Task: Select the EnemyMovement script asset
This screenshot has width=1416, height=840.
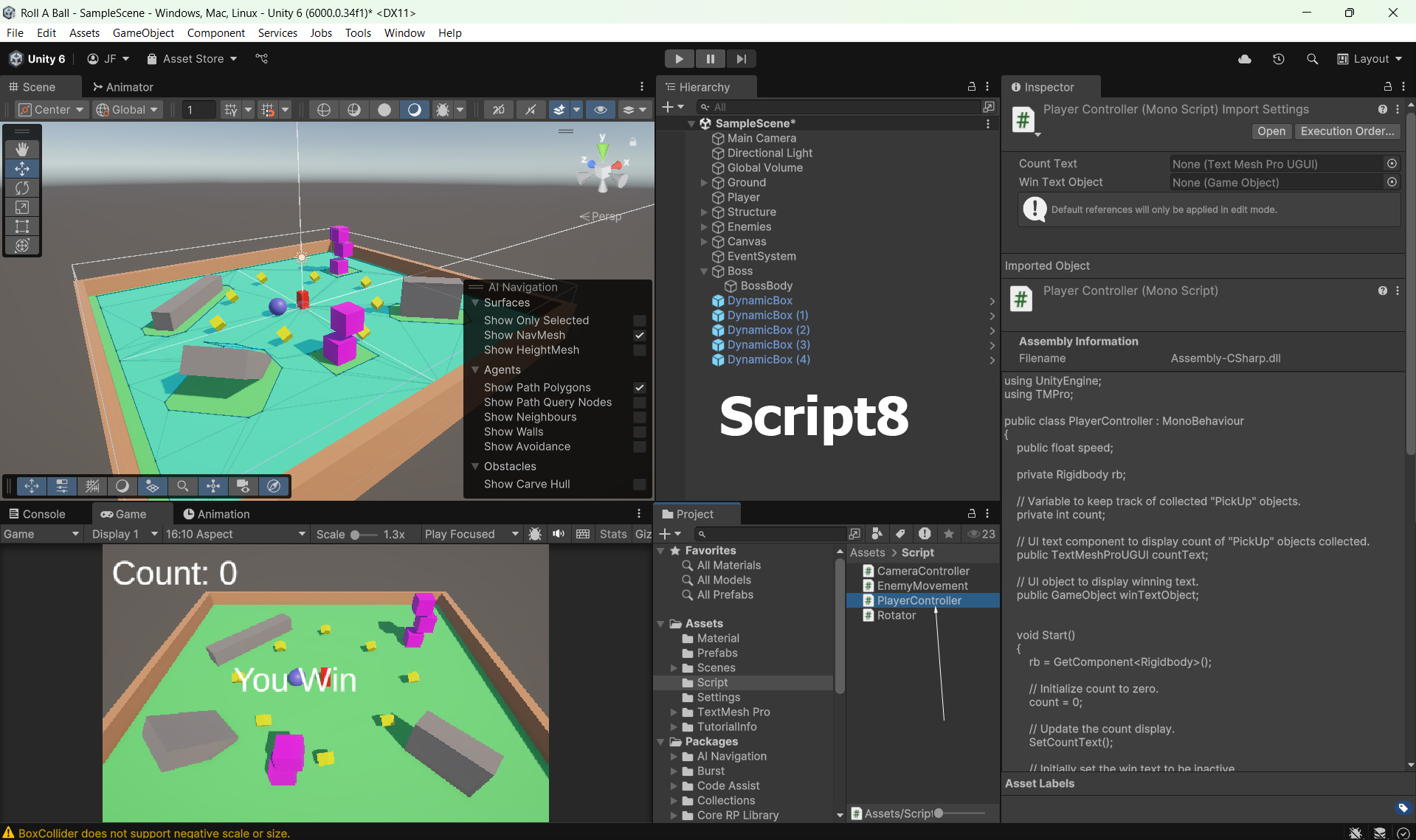Action: [922, 586]
